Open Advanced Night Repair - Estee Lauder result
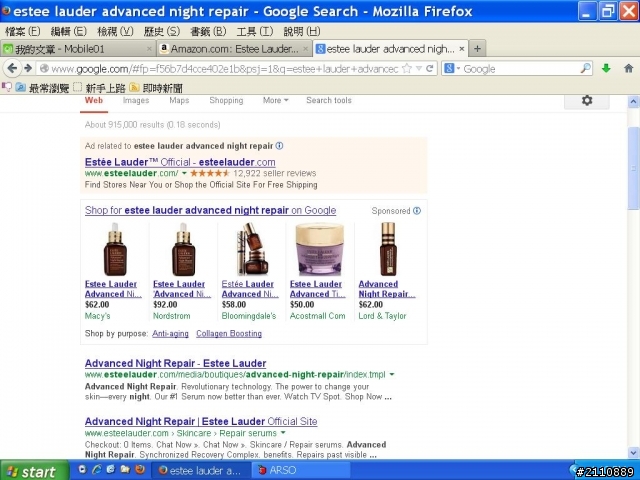640x480 pixels. coord(176,363)
